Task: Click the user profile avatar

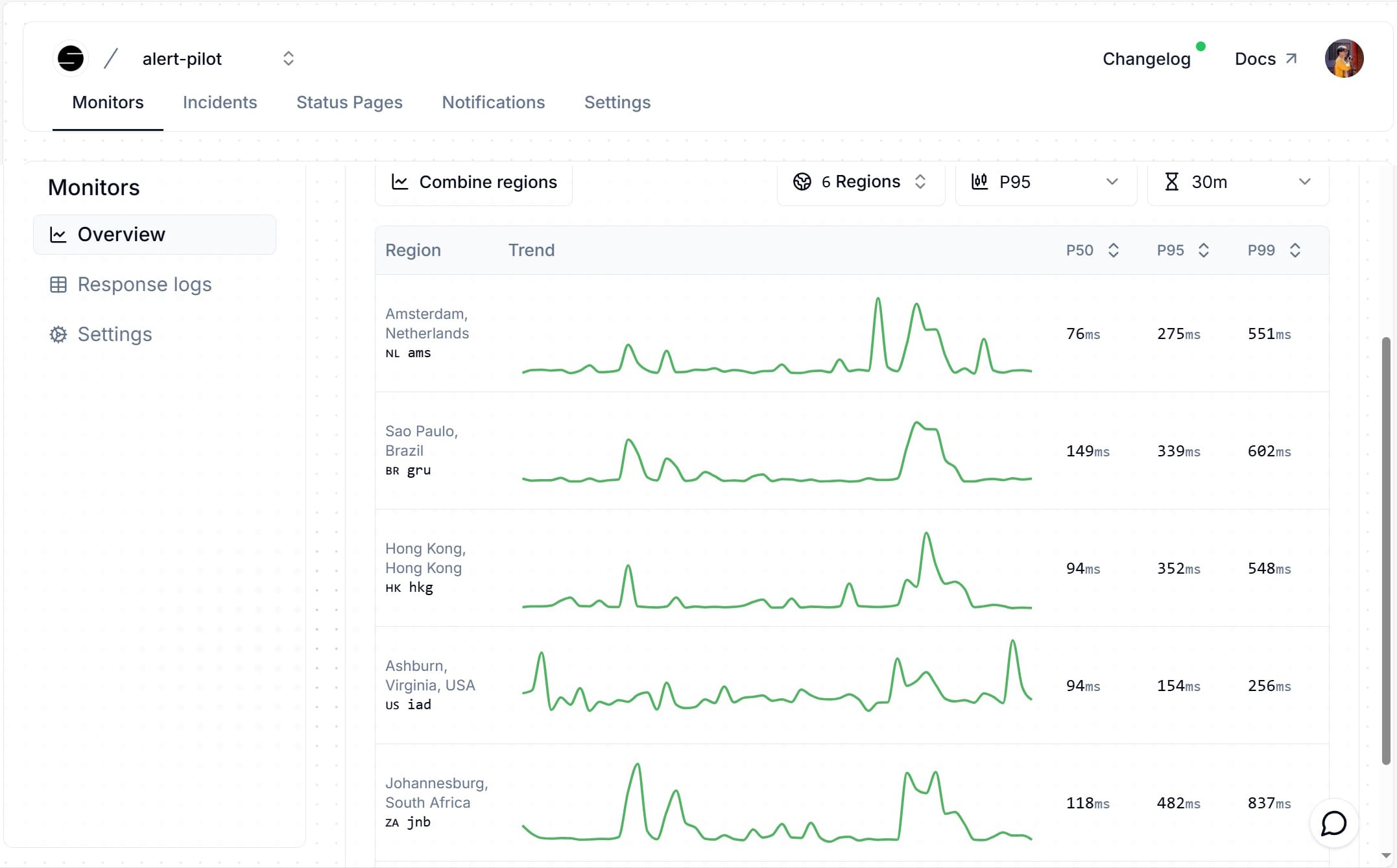Action: click(1343, 57)
